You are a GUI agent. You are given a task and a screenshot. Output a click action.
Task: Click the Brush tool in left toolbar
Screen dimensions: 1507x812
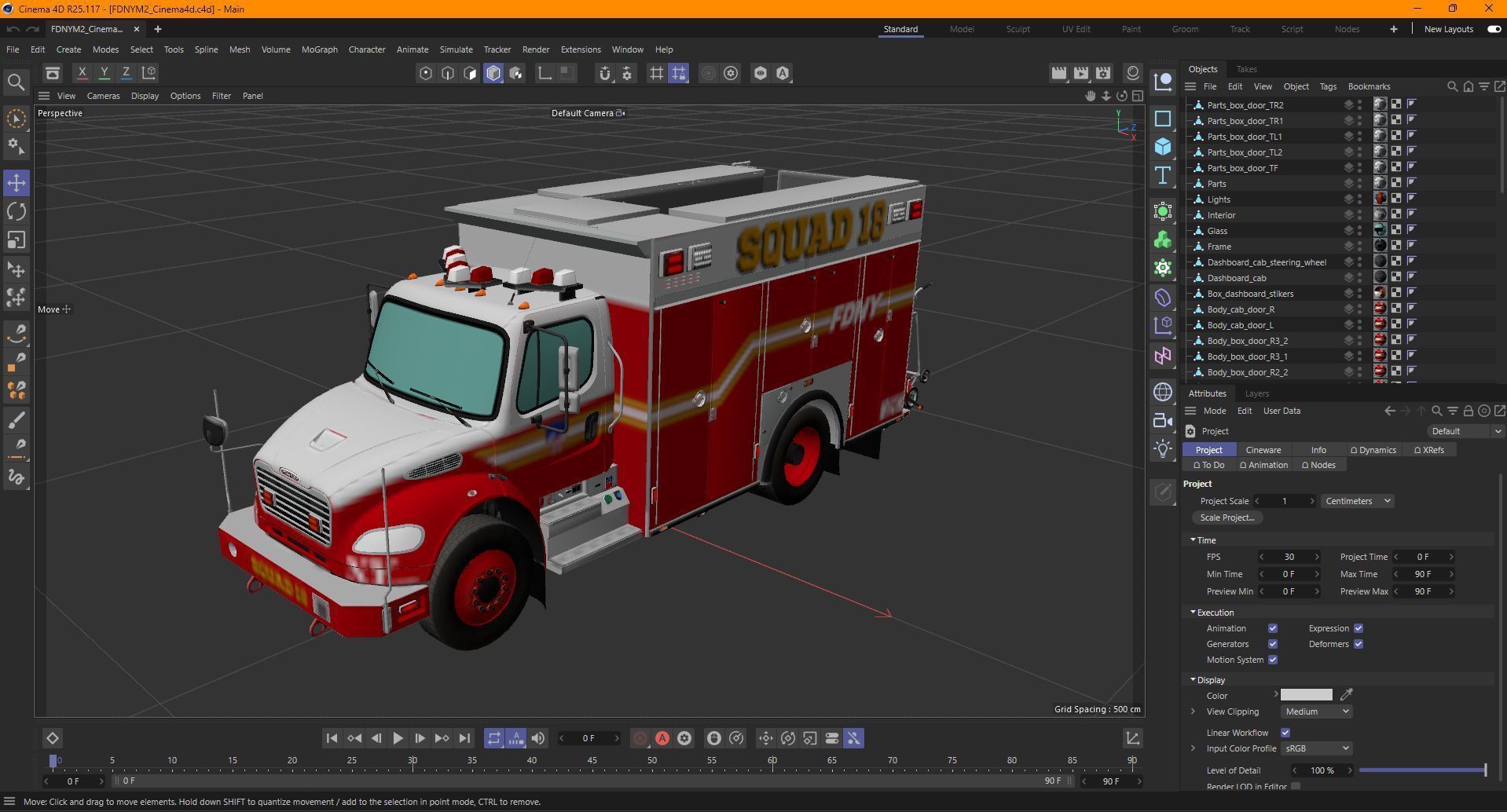tap(16, 420)
